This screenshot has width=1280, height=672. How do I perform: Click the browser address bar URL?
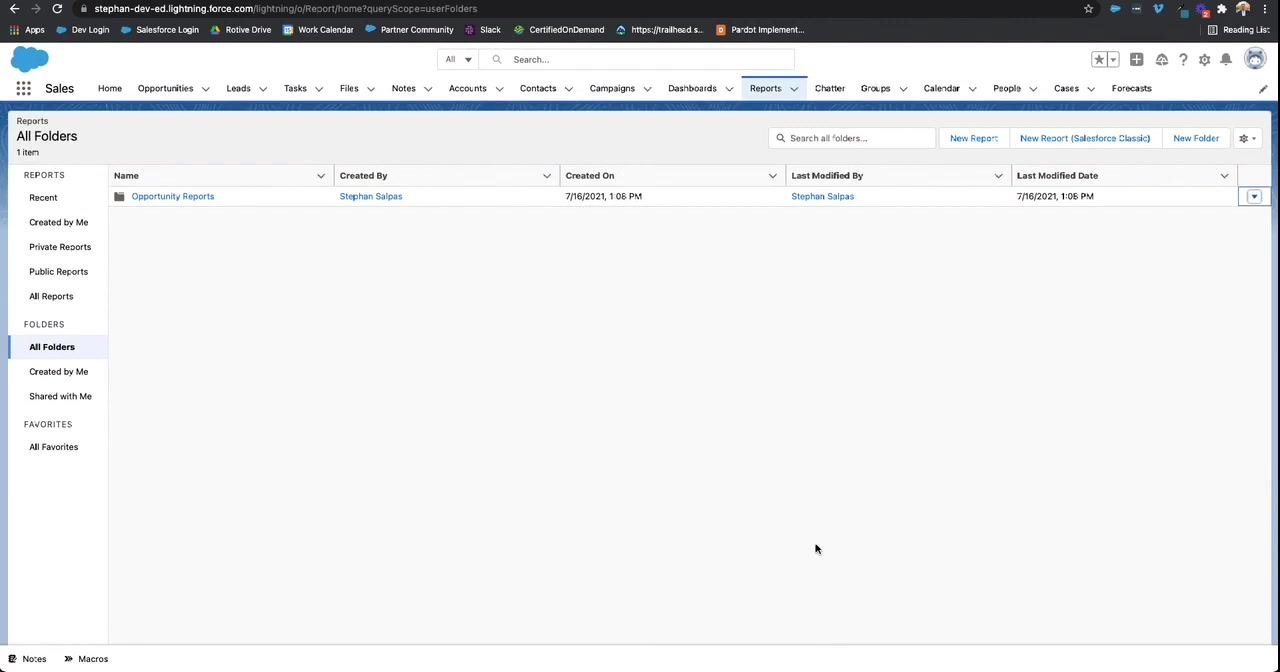[x=286, y=8]
